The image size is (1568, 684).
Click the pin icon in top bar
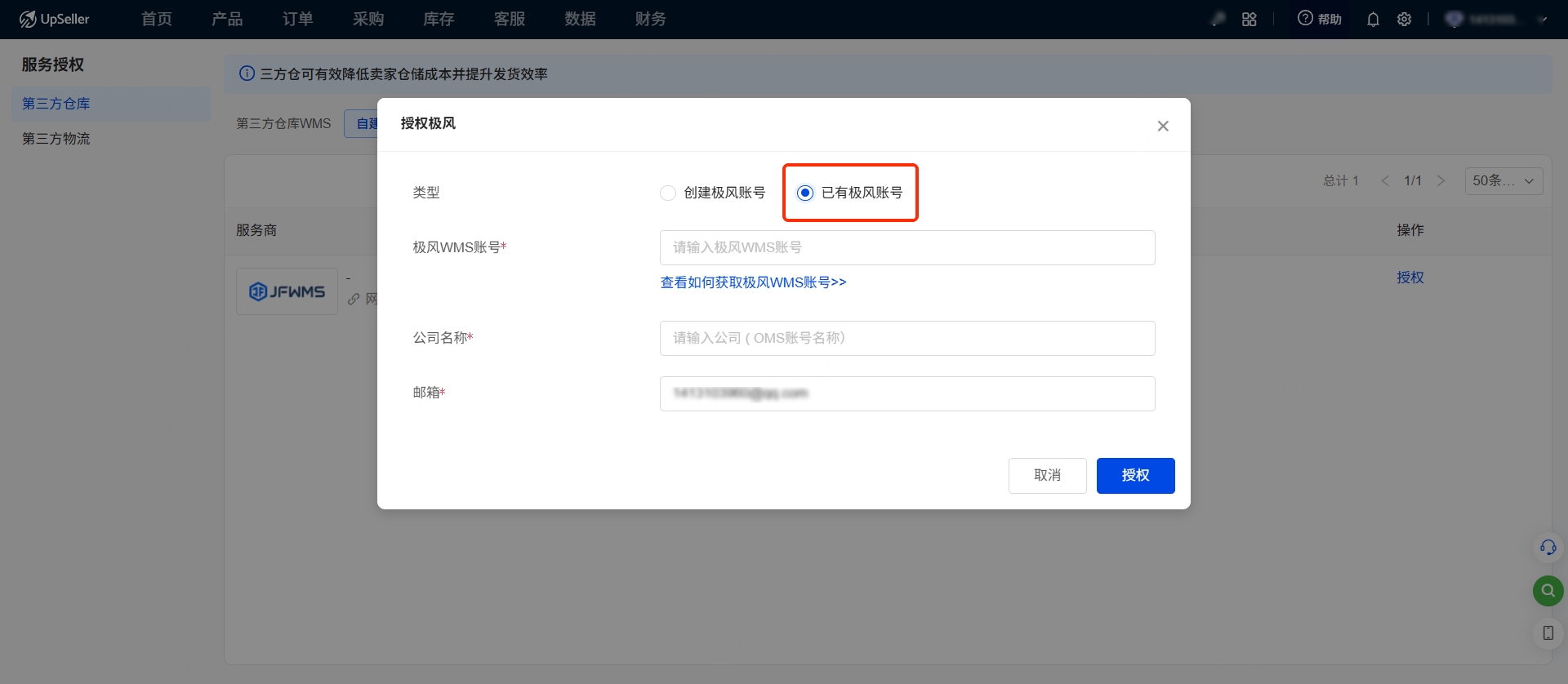1218,19
